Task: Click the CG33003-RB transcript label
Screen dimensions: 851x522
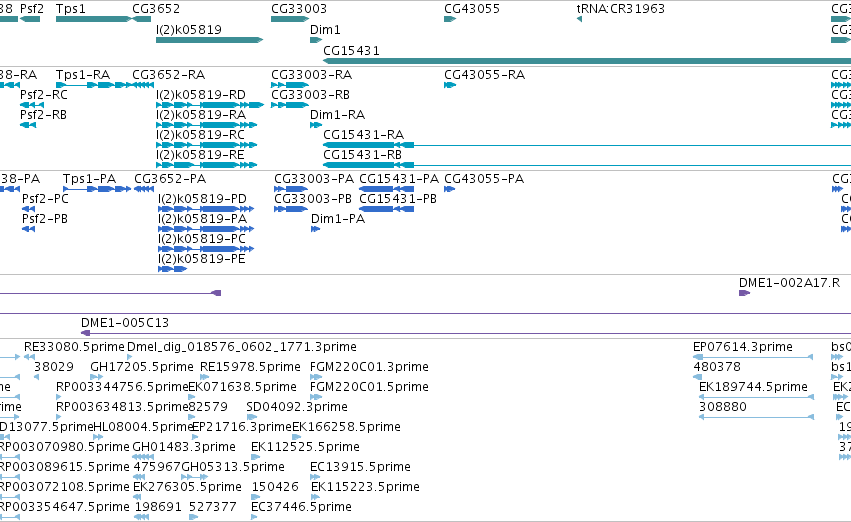Action: pos(310,95)
